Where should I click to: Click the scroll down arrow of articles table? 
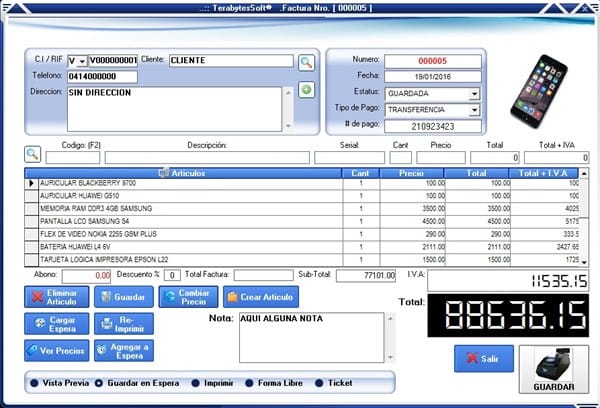[x=584, y=262]
